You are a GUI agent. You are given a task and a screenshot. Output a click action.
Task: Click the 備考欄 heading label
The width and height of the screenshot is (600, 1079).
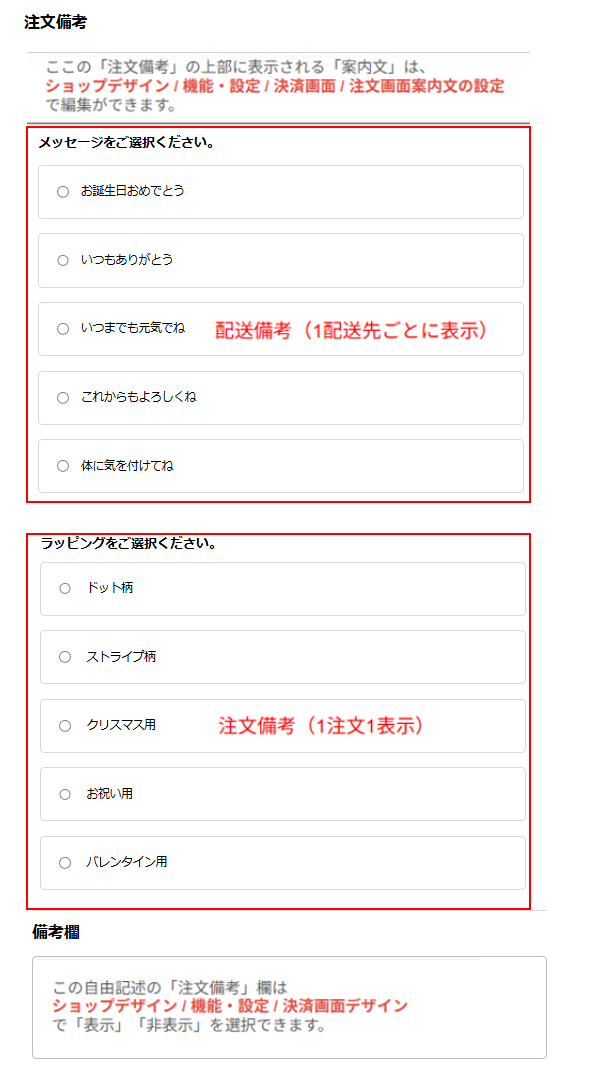pos(56,932)
